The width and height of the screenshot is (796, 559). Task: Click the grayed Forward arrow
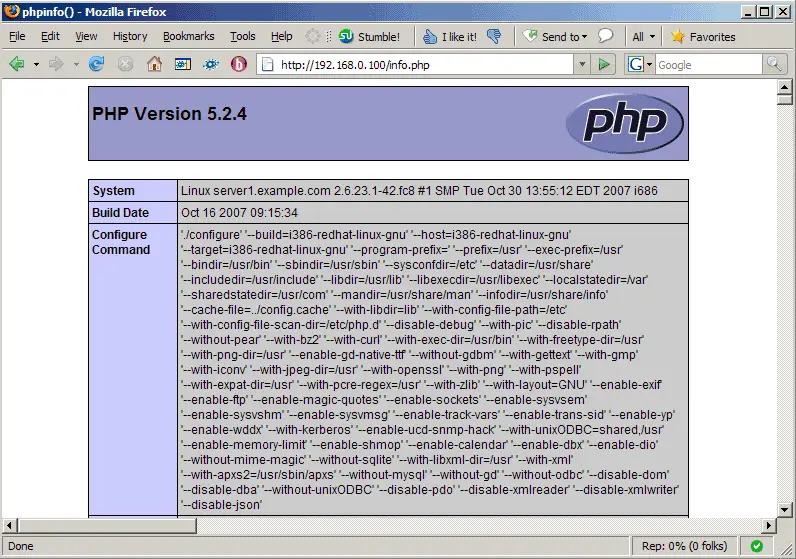pyautogui.click(x=56, y=64)
